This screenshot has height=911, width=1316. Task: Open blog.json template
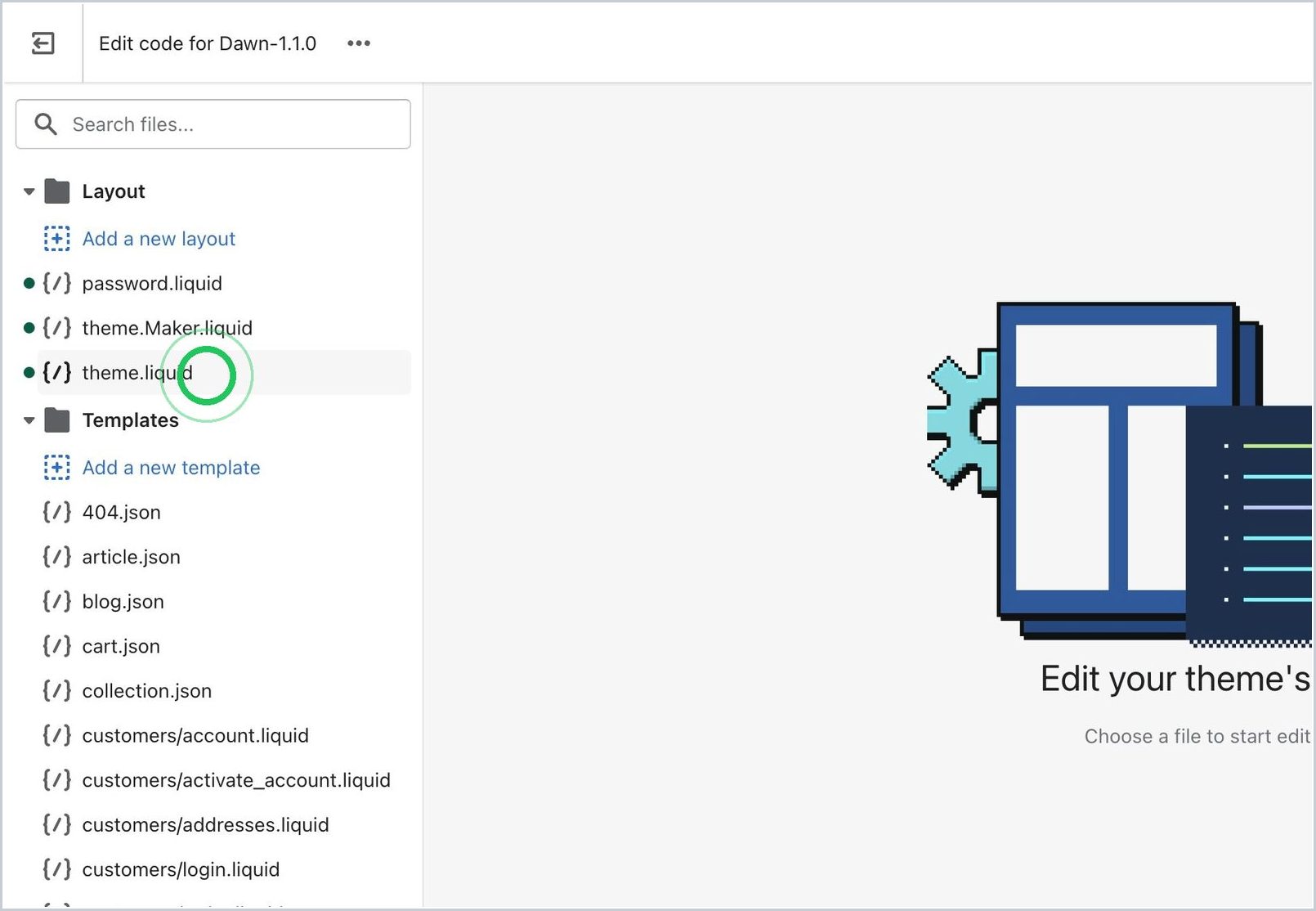point(123,602)
